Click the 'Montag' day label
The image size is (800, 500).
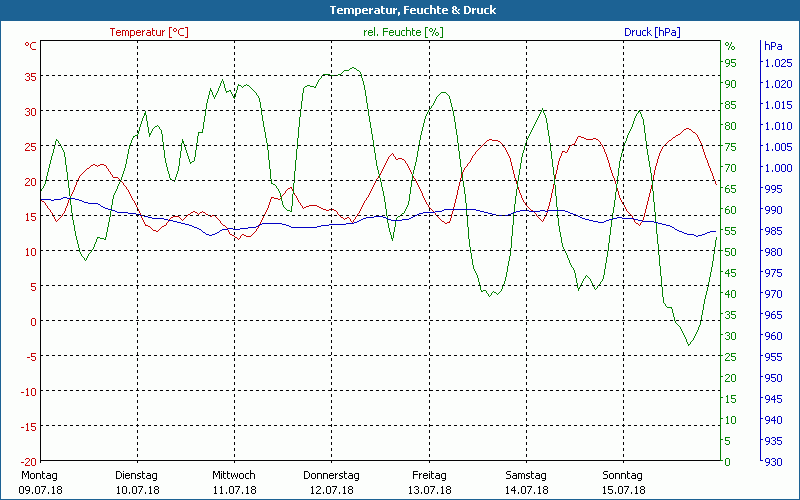[39, 475]
